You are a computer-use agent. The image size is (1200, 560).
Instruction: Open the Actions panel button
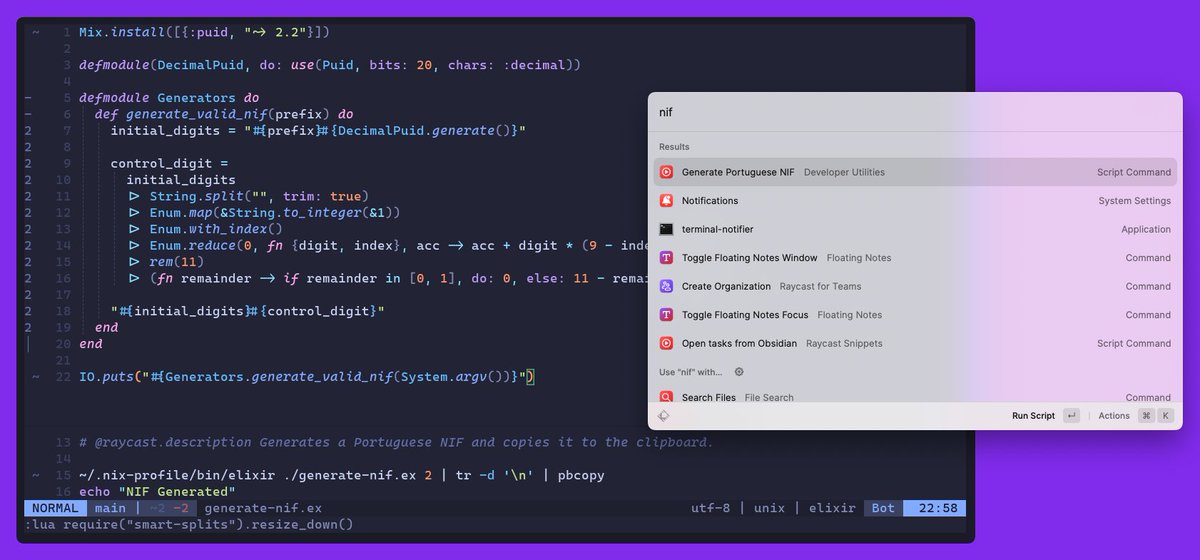click(1135, 416)
